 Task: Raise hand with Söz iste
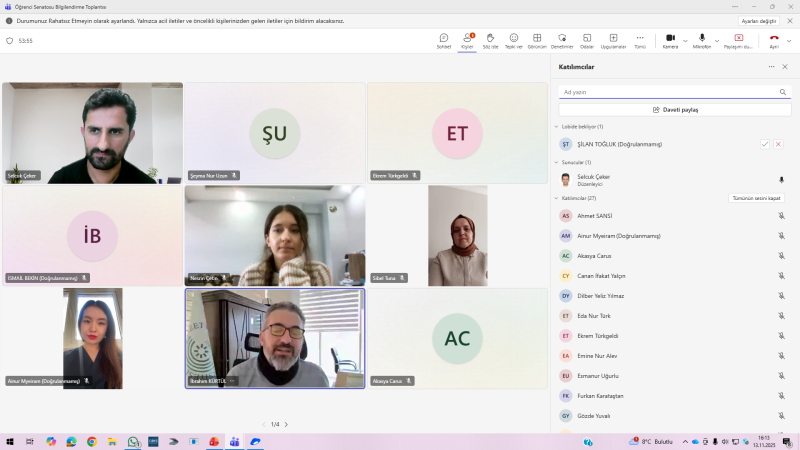[491, 40]
